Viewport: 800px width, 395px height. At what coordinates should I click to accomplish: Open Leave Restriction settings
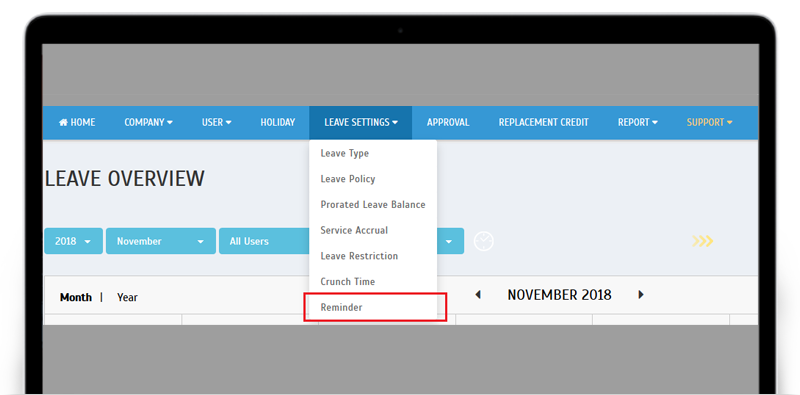click(x=373, y=256)
